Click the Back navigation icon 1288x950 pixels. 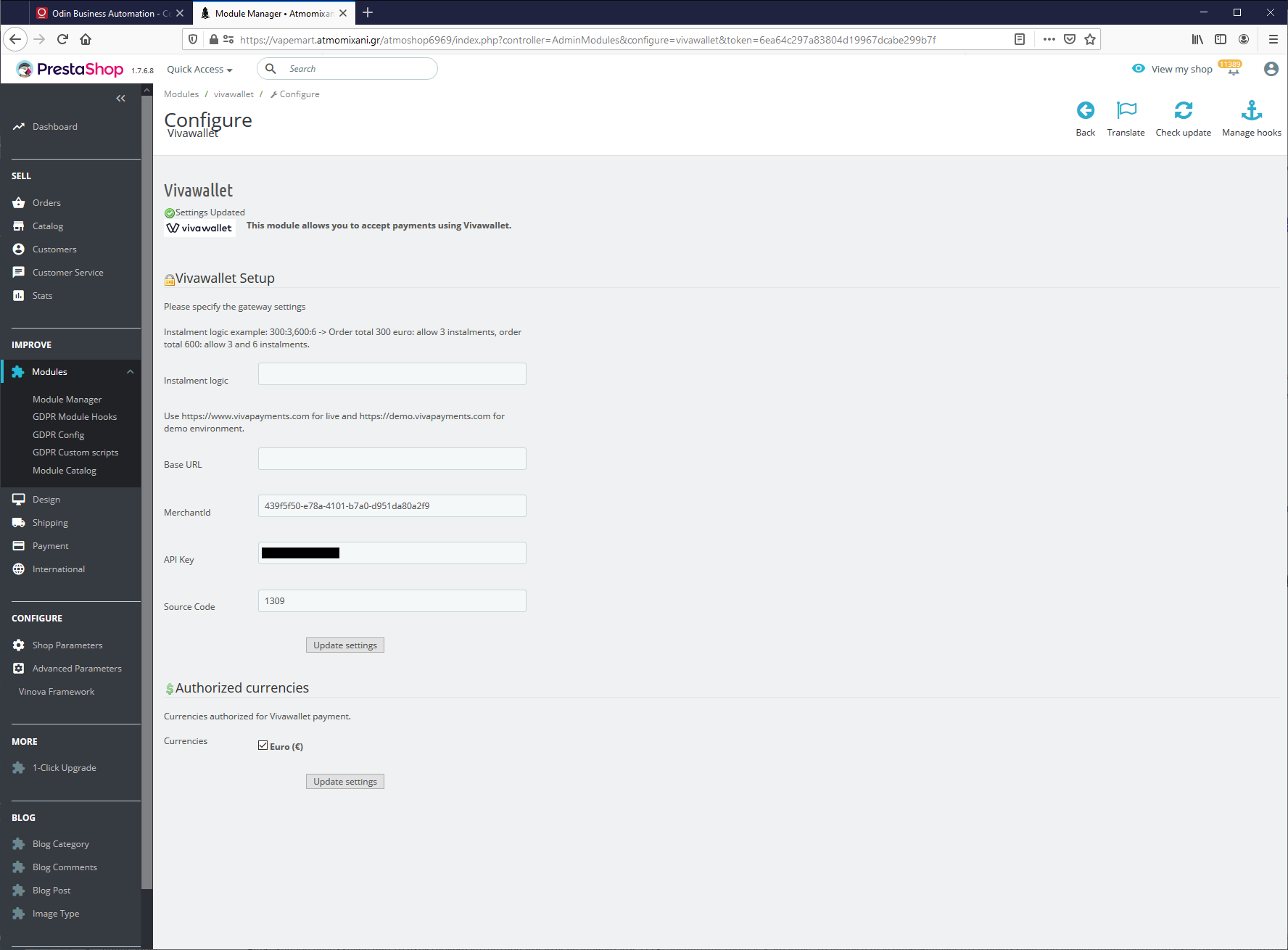coord(1085,116)
